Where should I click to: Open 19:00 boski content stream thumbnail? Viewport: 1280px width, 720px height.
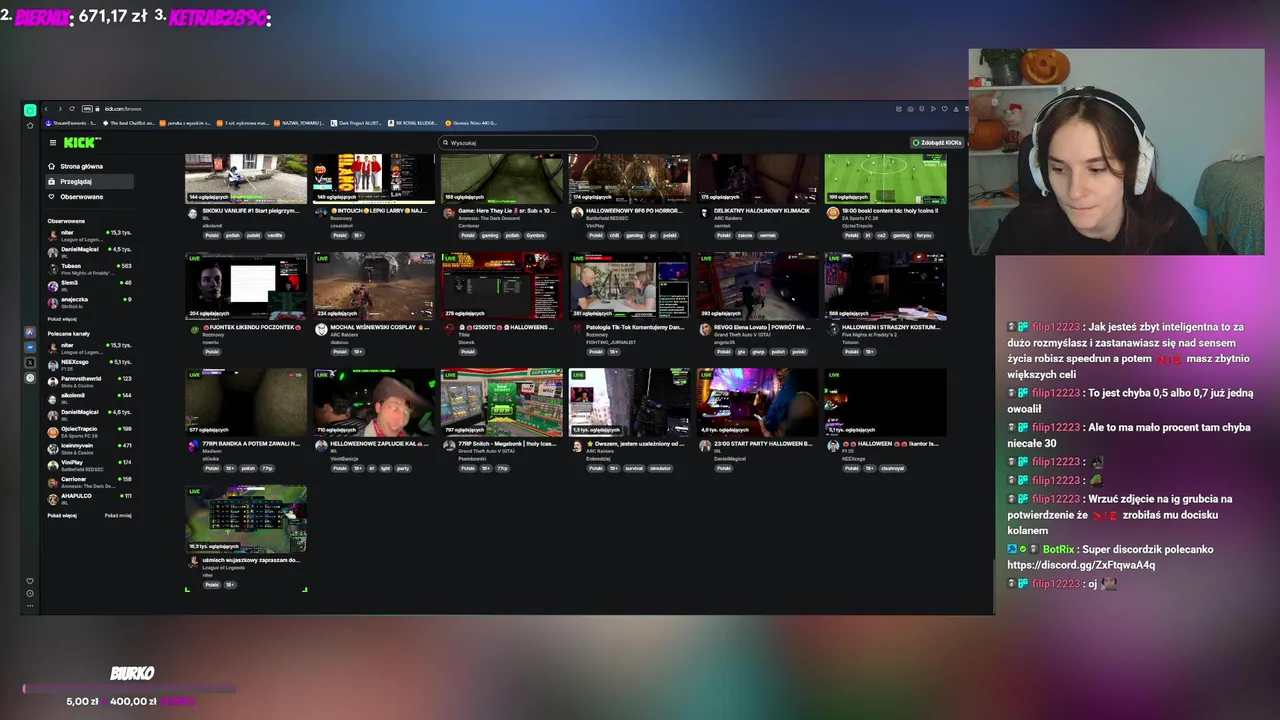(x=885, y=178)
